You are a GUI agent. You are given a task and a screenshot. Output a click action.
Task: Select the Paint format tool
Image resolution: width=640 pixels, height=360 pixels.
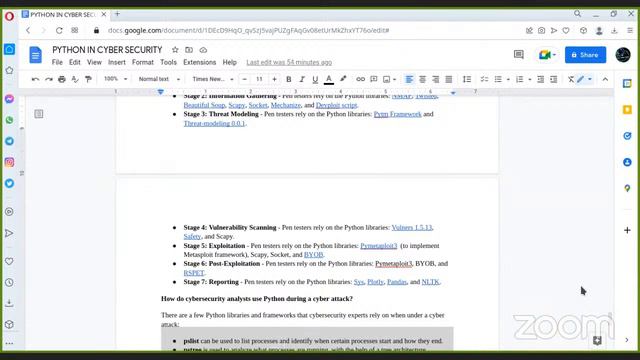(x=88, y=79)
